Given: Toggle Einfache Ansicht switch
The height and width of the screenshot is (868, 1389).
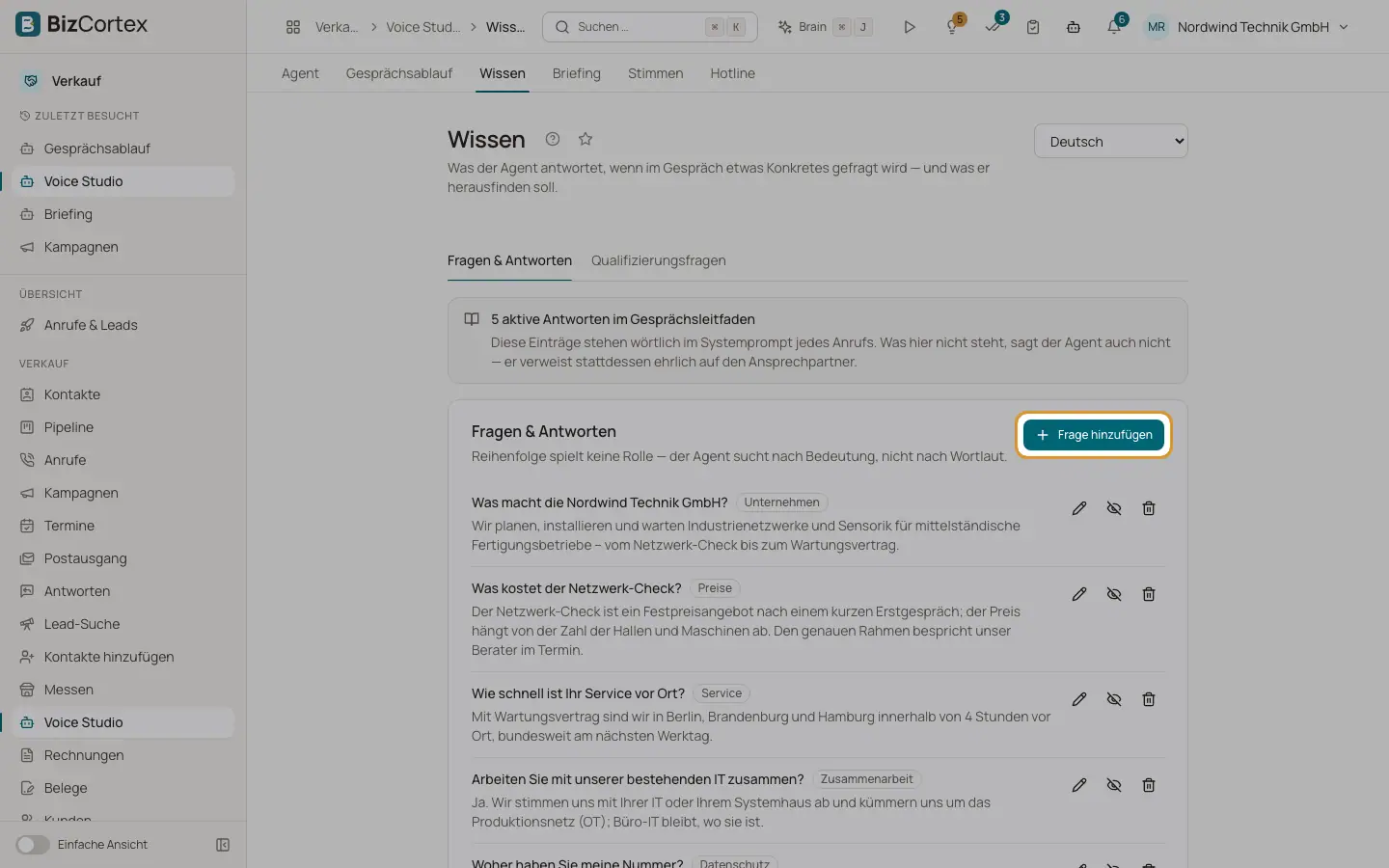Looking at the screenshot, I should 33,845.
